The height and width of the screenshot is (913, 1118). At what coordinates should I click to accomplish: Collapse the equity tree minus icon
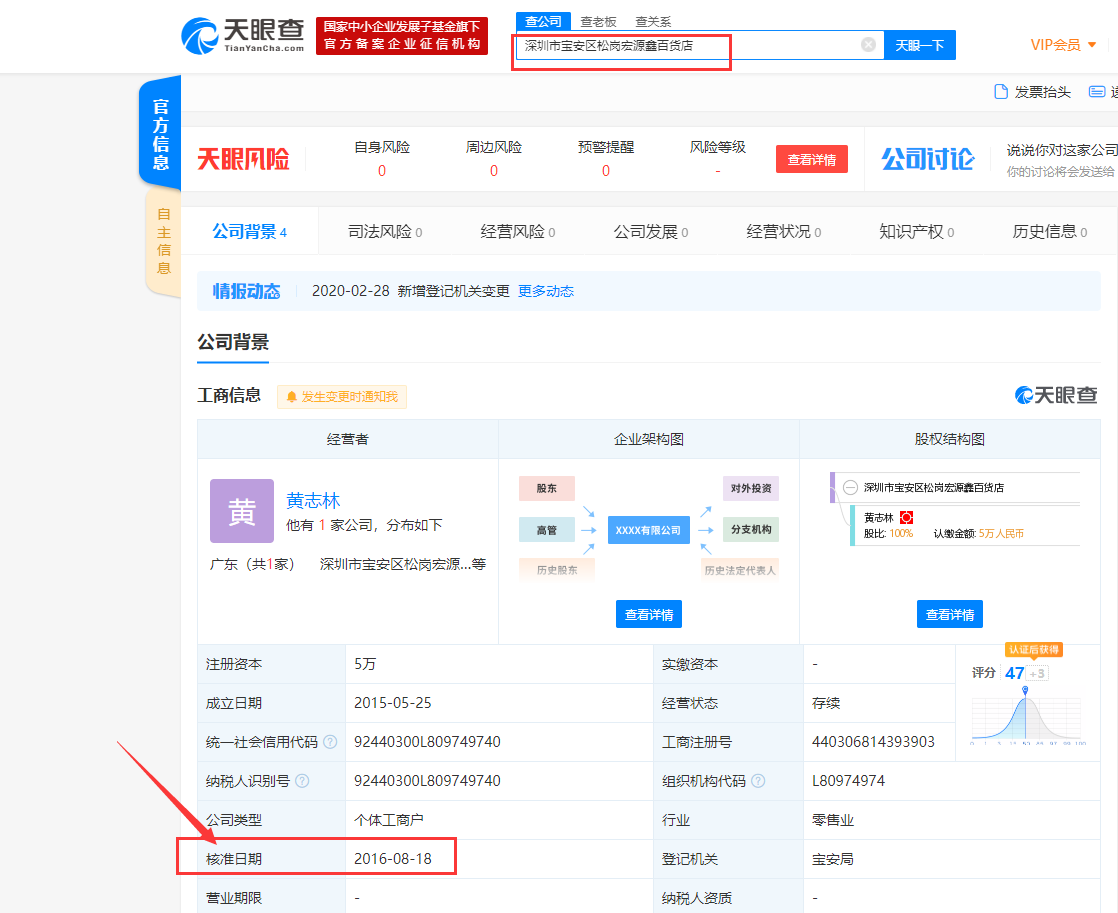click(850, 488)
